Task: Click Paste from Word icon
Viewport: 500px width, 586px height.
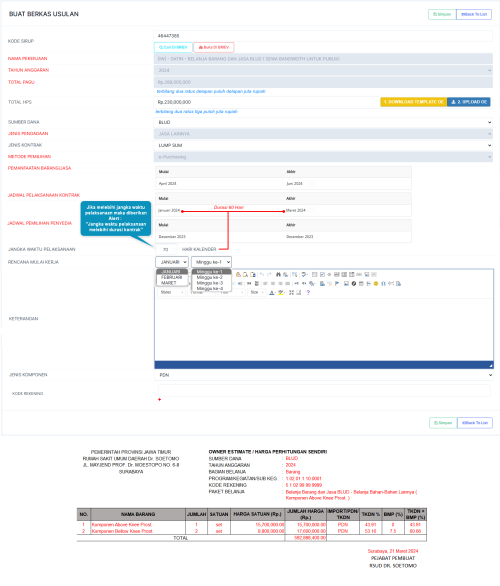Action: pyautogui.click(x=253, y=274)
